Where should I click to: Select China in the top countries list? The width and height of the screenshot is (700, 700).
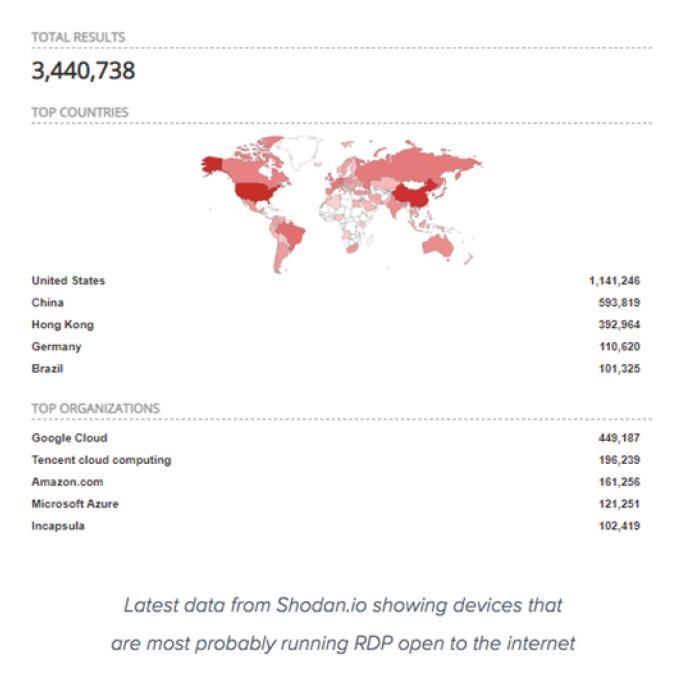[47, 303]
